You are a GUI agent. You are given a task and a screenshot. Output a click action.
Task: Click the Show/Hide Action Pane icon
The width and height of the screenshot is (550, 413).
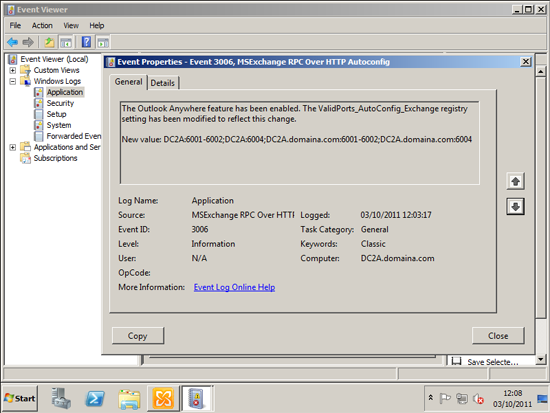[x=103, y=42]
